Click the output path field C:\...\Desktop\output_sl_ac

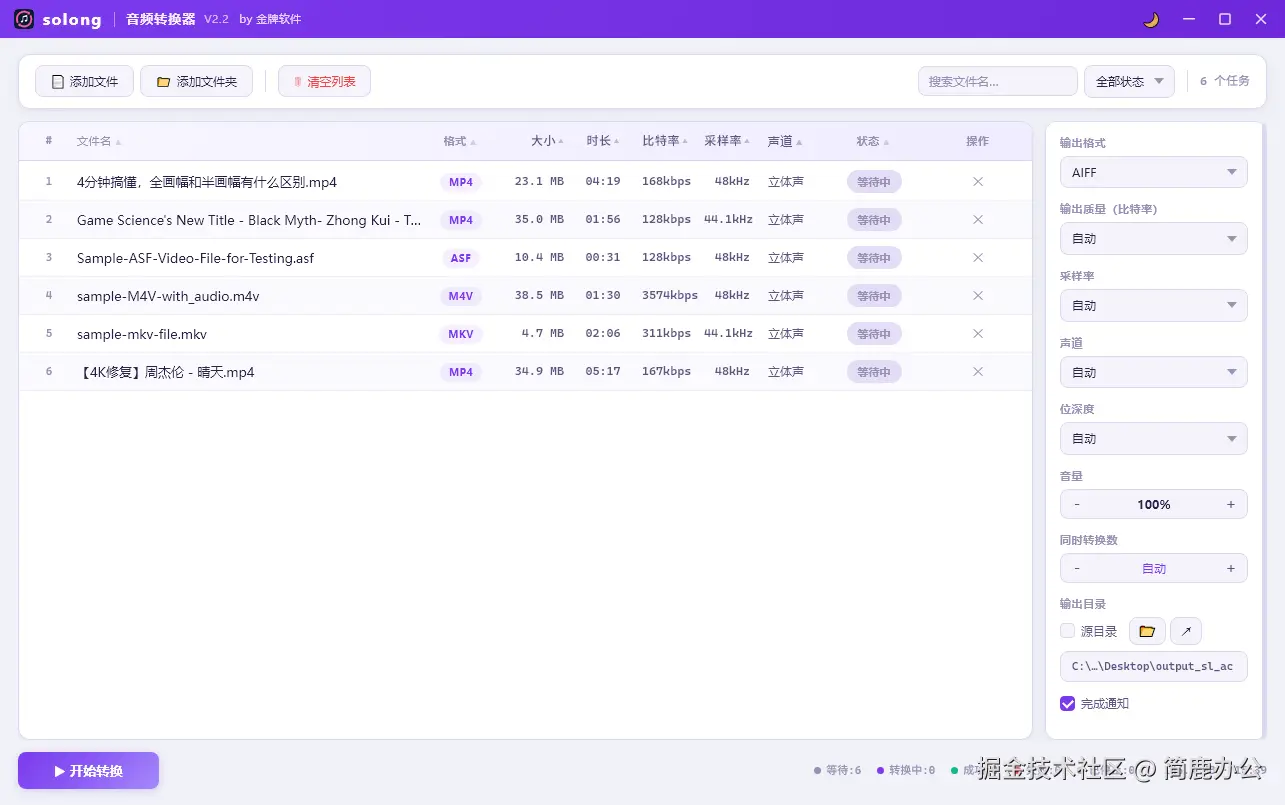click(x=1153, y=666)
